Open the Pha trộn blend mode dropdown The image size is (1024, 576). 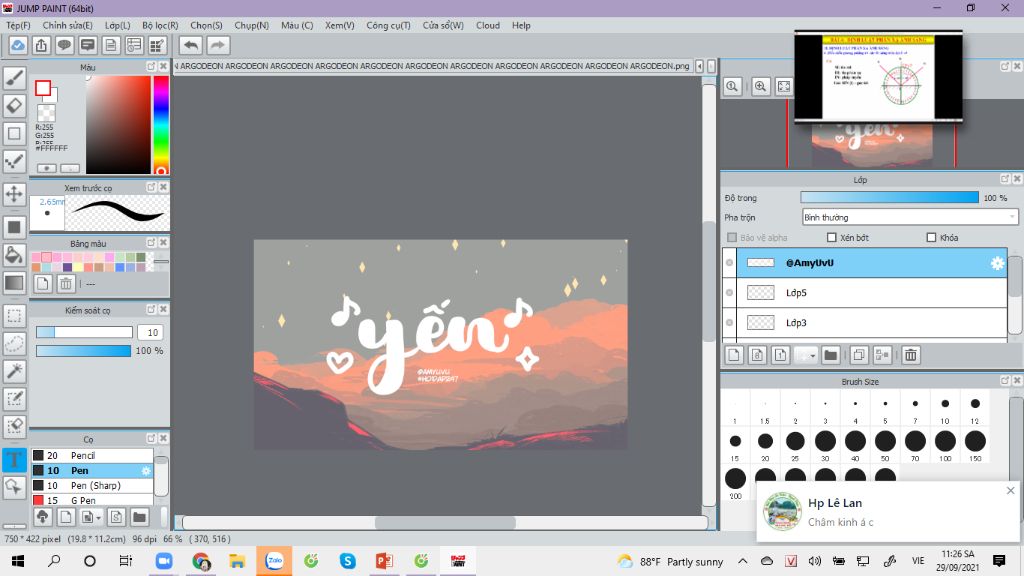910,217
